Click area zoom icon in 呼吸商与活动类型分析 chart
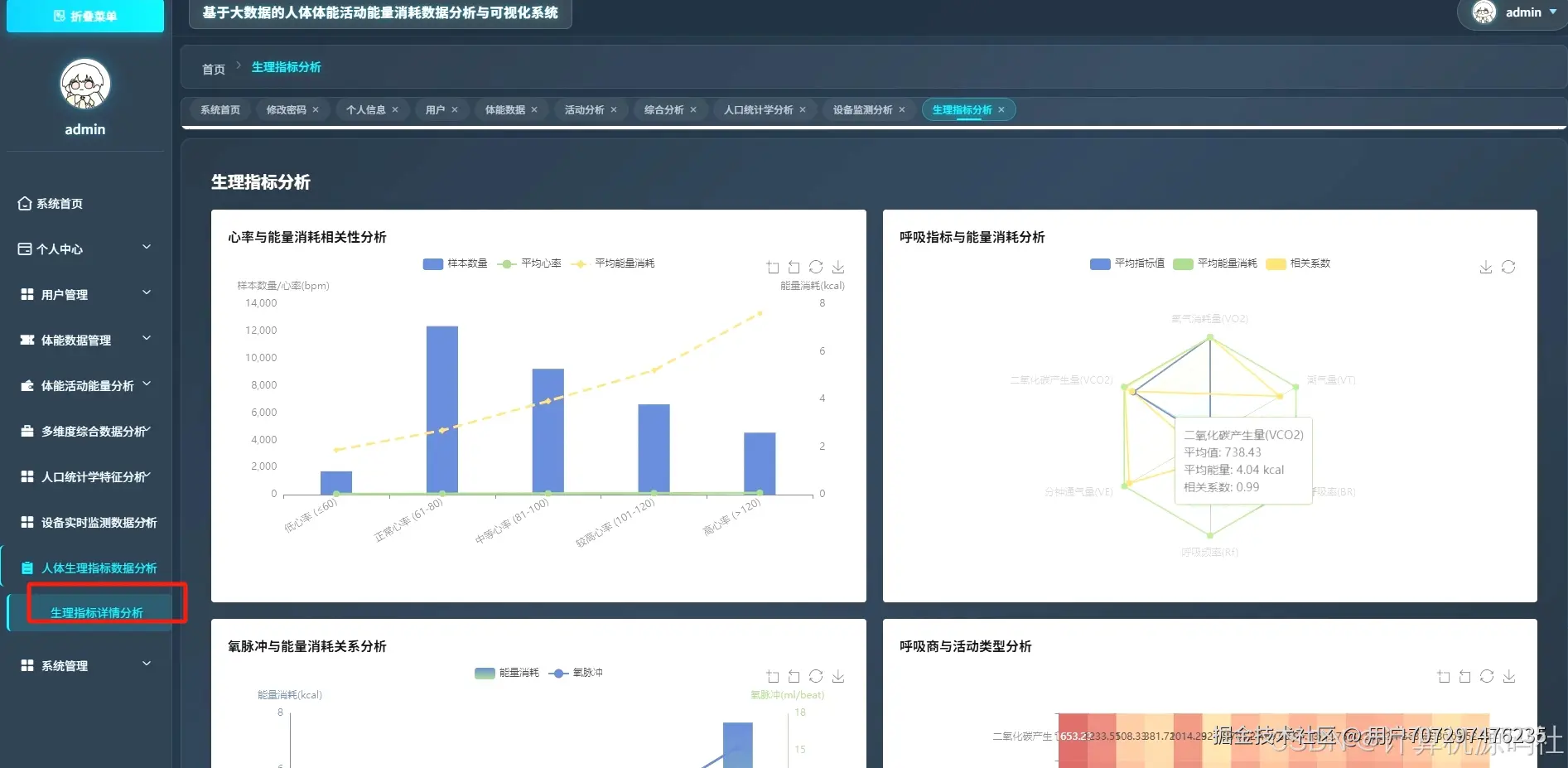This screenshot has height=768, width=1568. tap(1444, 676)
